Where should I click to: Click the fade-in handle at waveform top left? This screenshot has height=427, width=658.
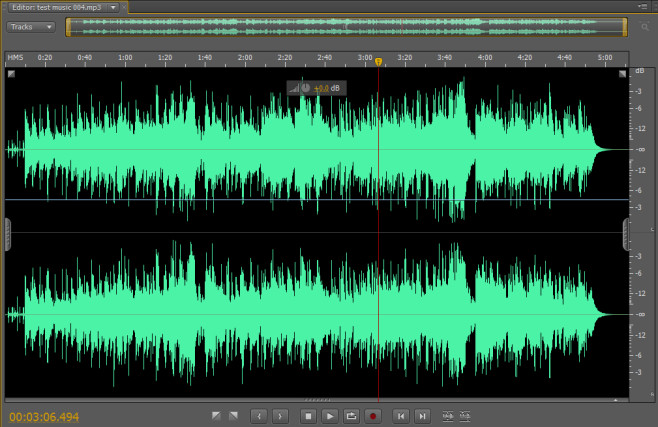pyautogui.click(x=11, y=74)
